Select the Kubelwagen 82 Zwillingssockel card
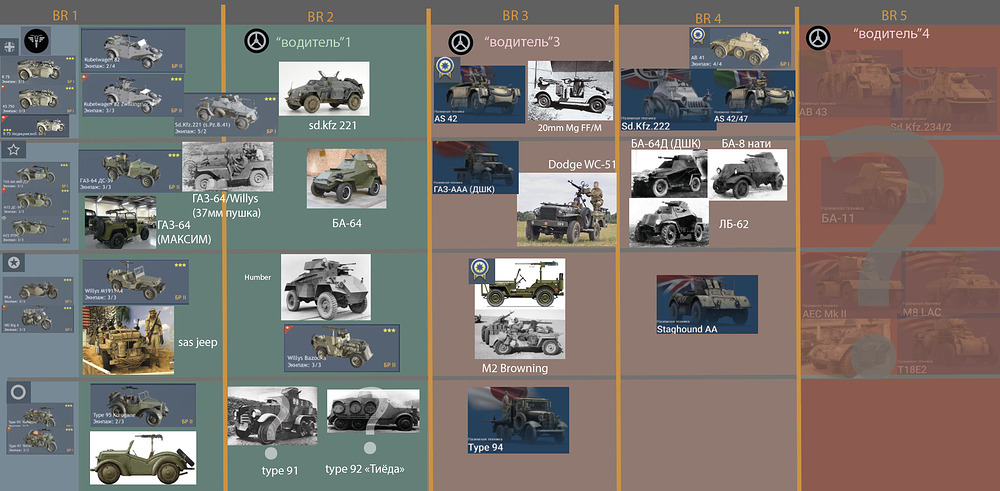This screenshot has height=491, width=1000. (133, 95)
